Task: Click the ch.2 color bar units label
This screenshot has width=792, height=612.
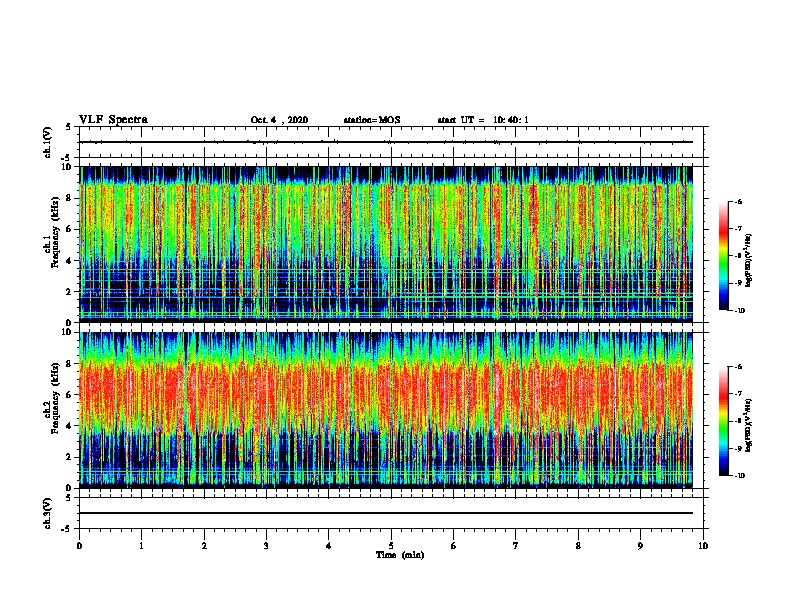Action: pos(748,426)
